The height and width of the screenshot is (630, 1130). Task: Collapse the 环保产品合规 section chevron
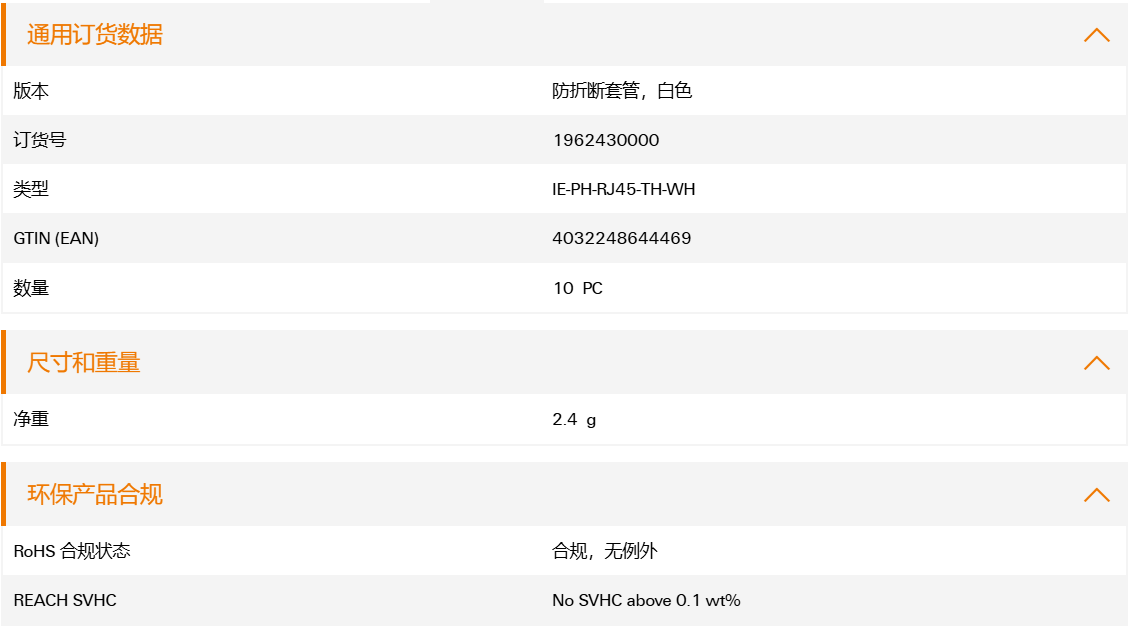1096,494
